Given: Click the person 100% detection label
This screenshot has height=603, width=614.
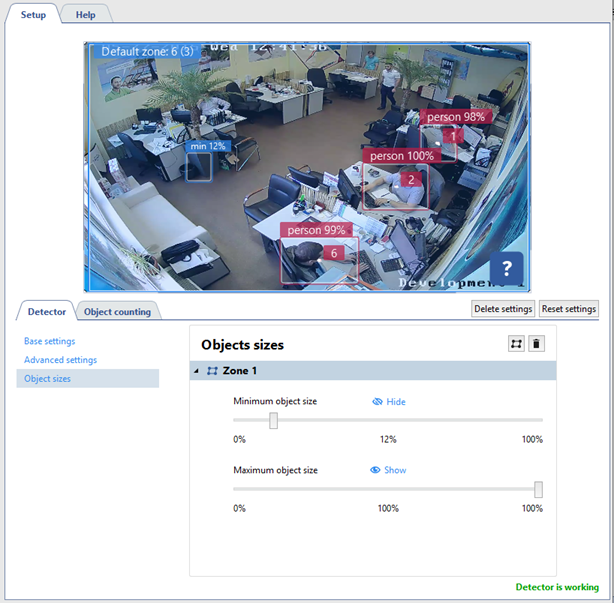Looking at the screenshot, I should pyautogui.click(x=401, y=156).
